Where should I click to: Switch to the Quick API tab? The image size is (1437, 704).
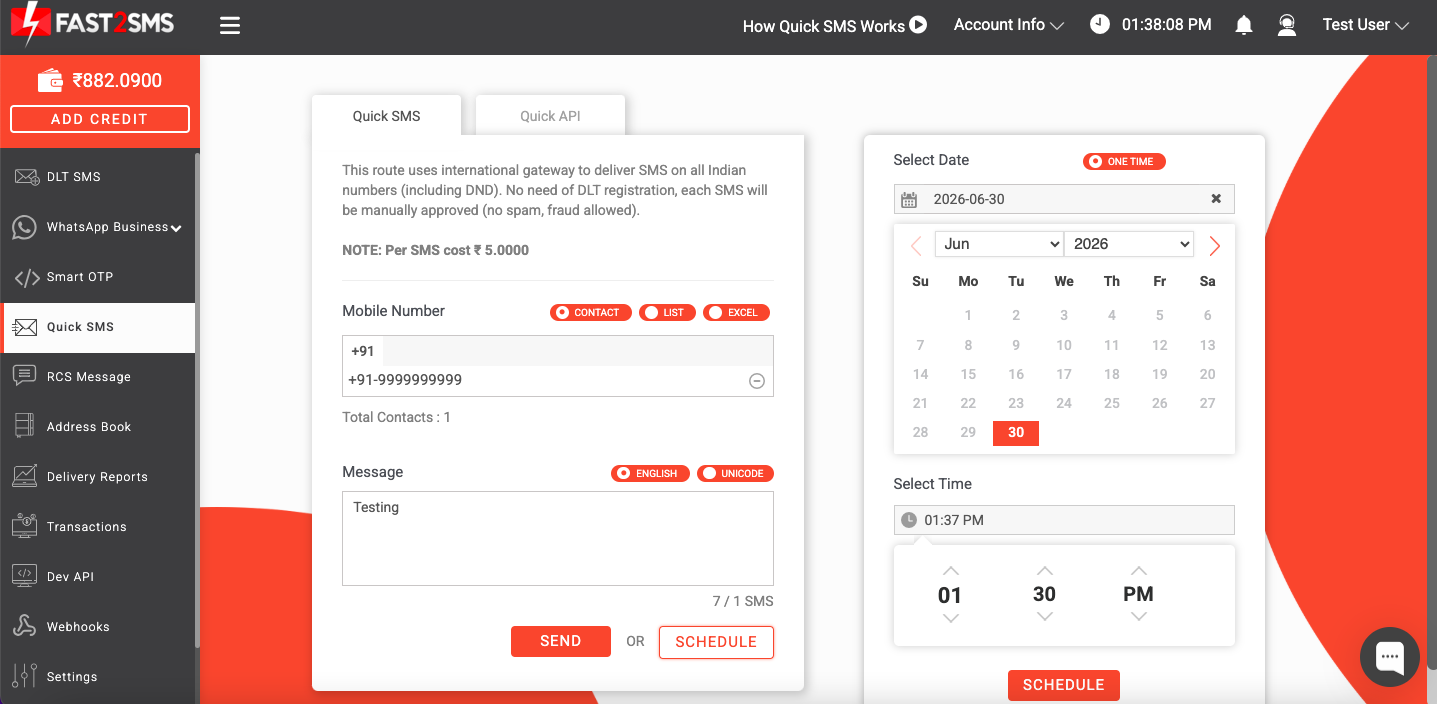coord(550,115)
